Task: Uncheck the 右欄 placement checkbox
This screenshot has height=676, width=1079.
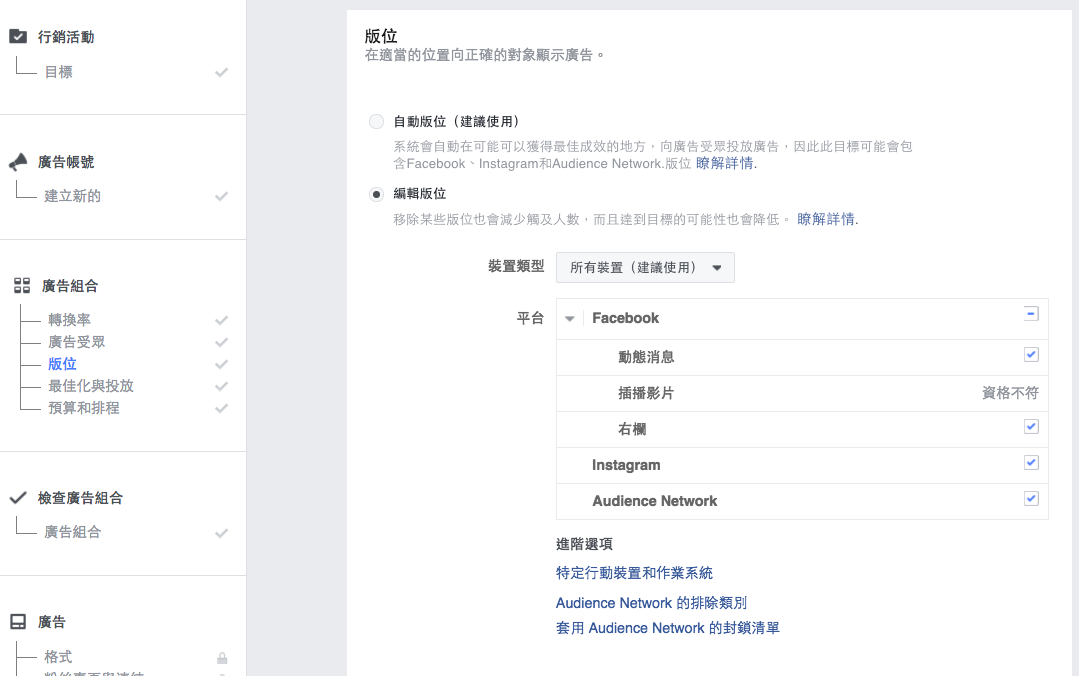Action: (x=1031, y=426)
